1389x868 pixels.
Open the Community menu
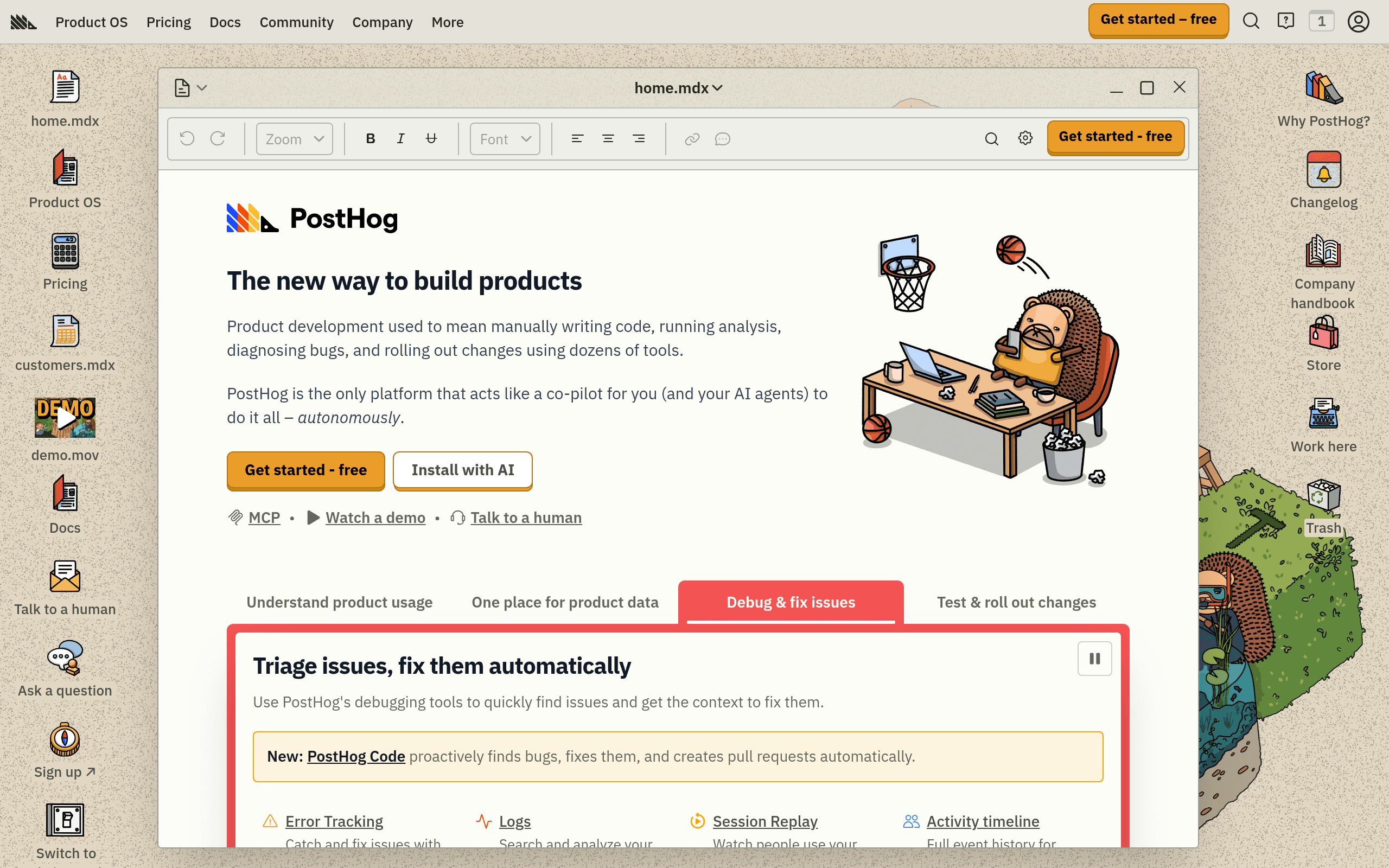coord(296,22)
